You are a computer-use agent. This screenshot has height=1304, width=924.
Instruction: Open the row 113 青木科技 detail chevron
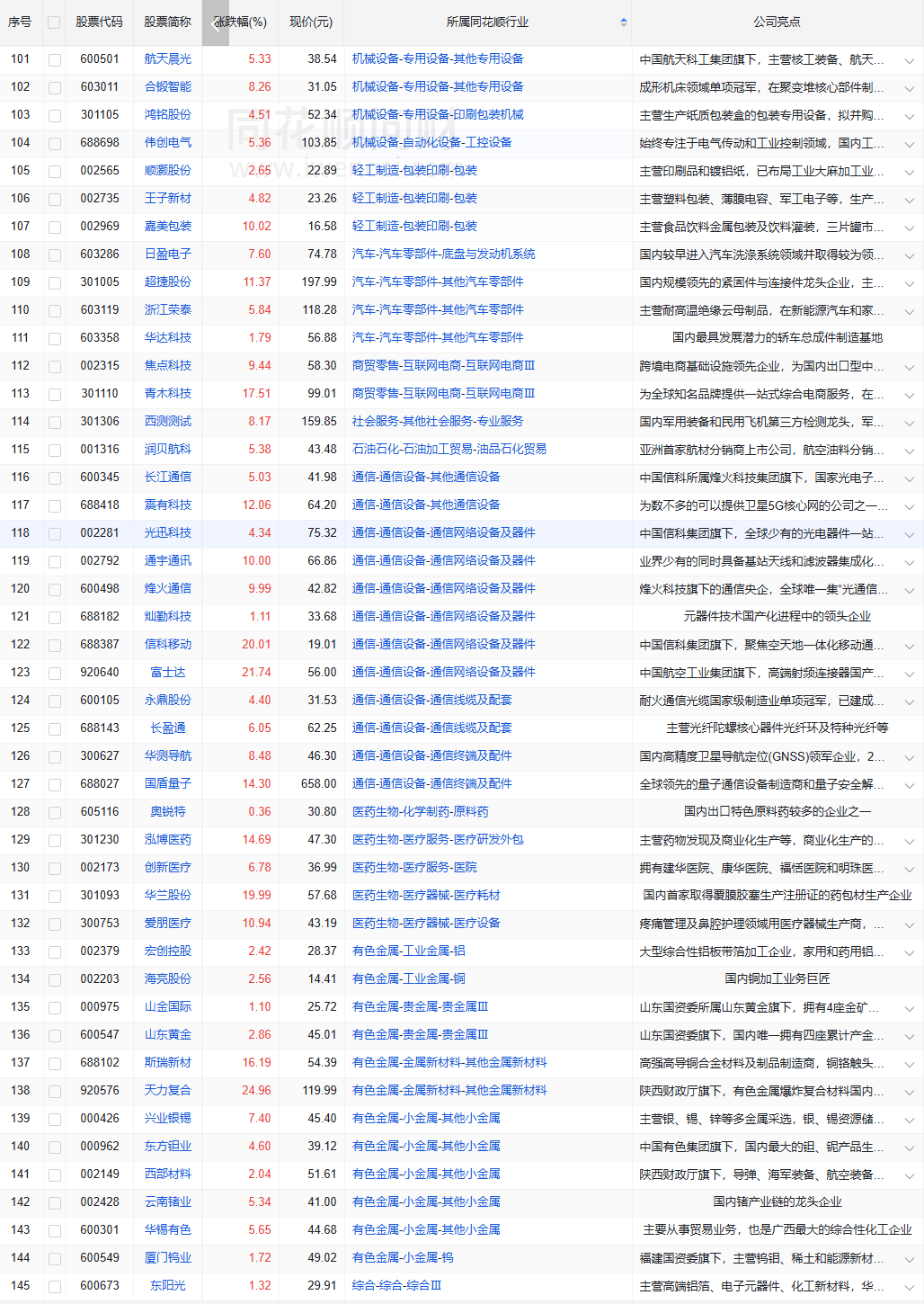pyautogui.click(x=909, y=395)
